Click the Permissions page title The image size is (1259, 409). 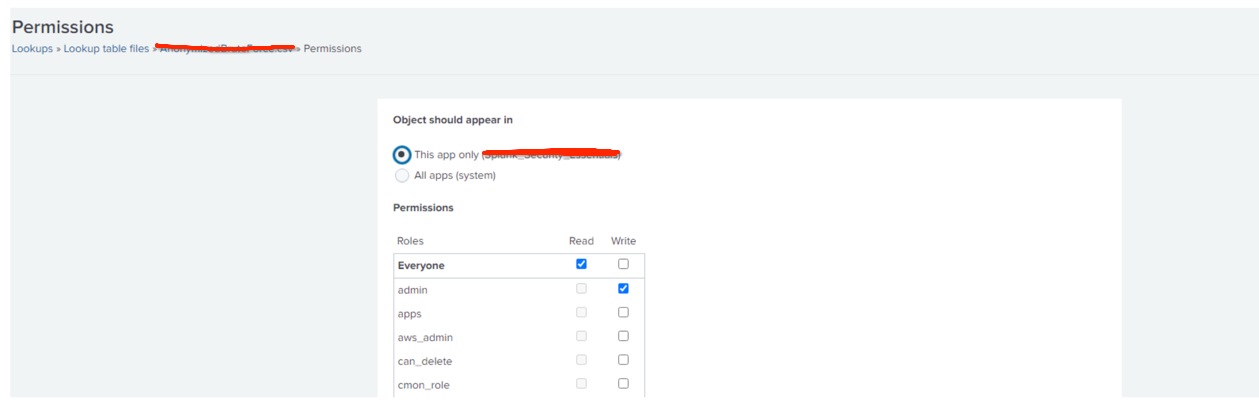(x=63, y=27)
